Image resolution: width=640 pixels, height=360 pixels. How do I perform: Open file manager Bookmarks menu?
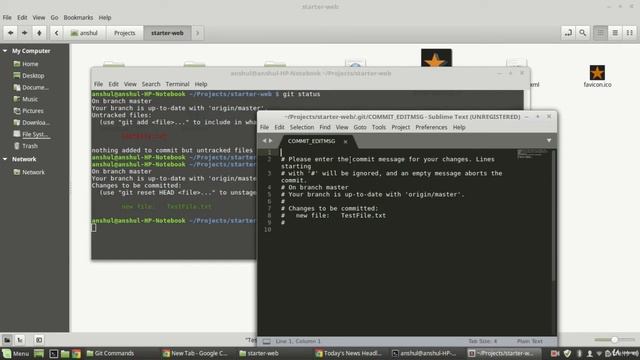tap(78, 18)
